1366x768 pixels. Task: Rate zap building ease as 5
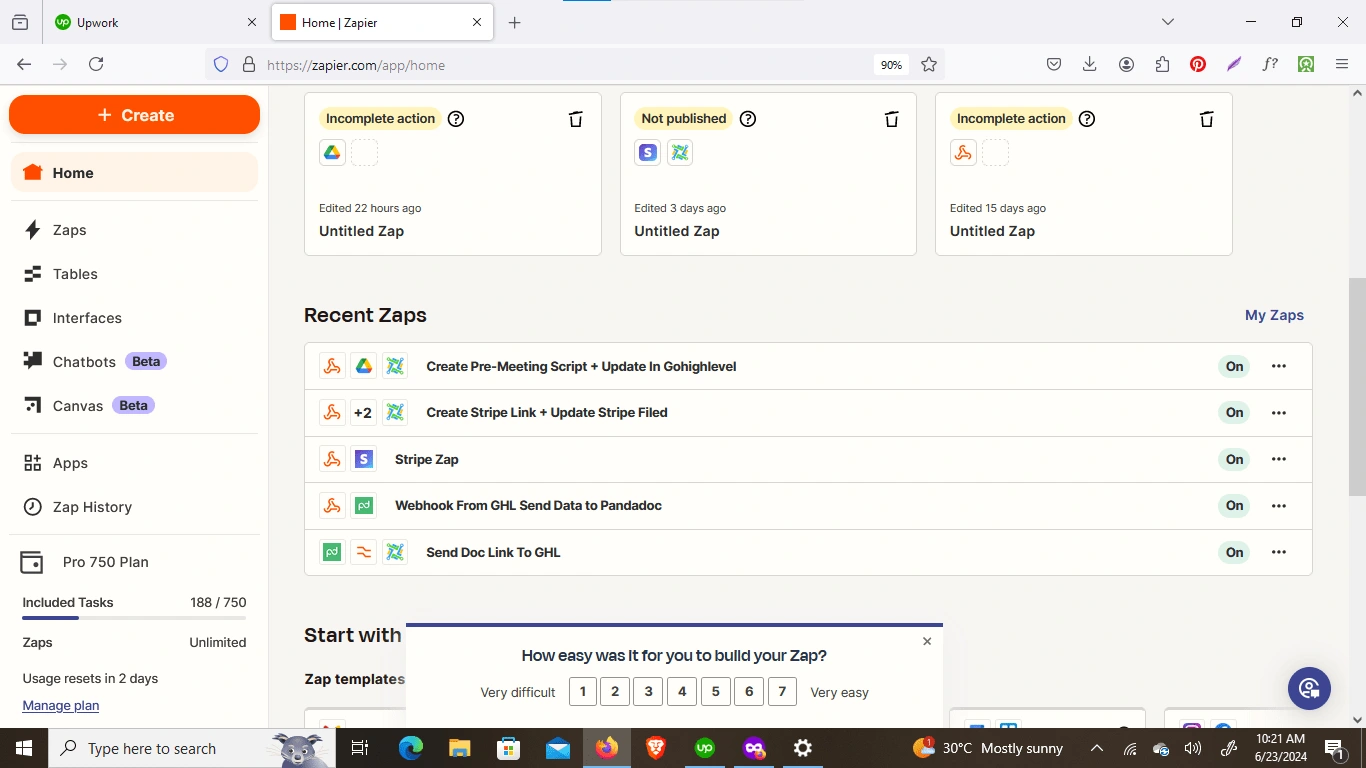[715, 691]
